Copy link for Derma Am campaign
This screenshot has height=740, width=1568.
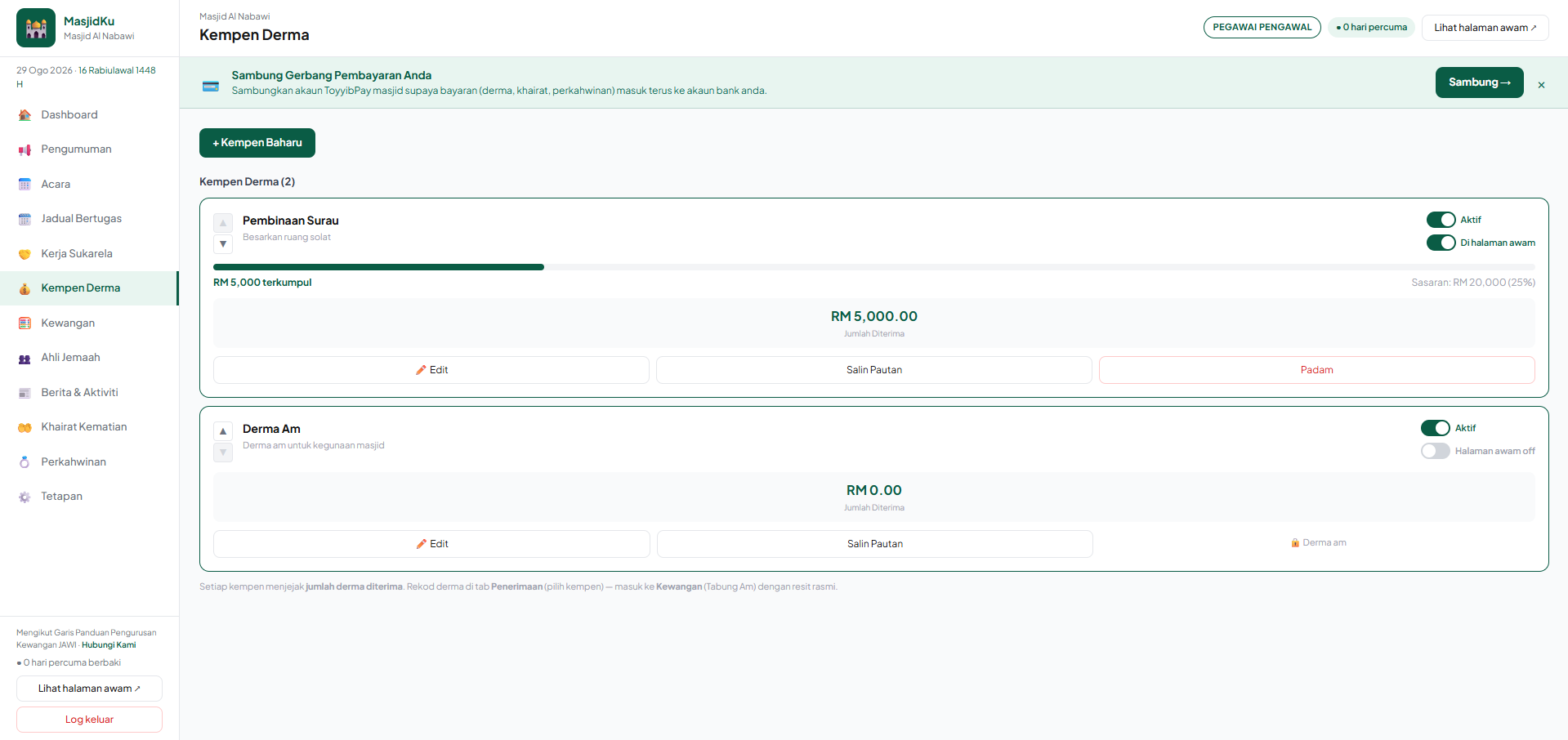tap(875, 544)
